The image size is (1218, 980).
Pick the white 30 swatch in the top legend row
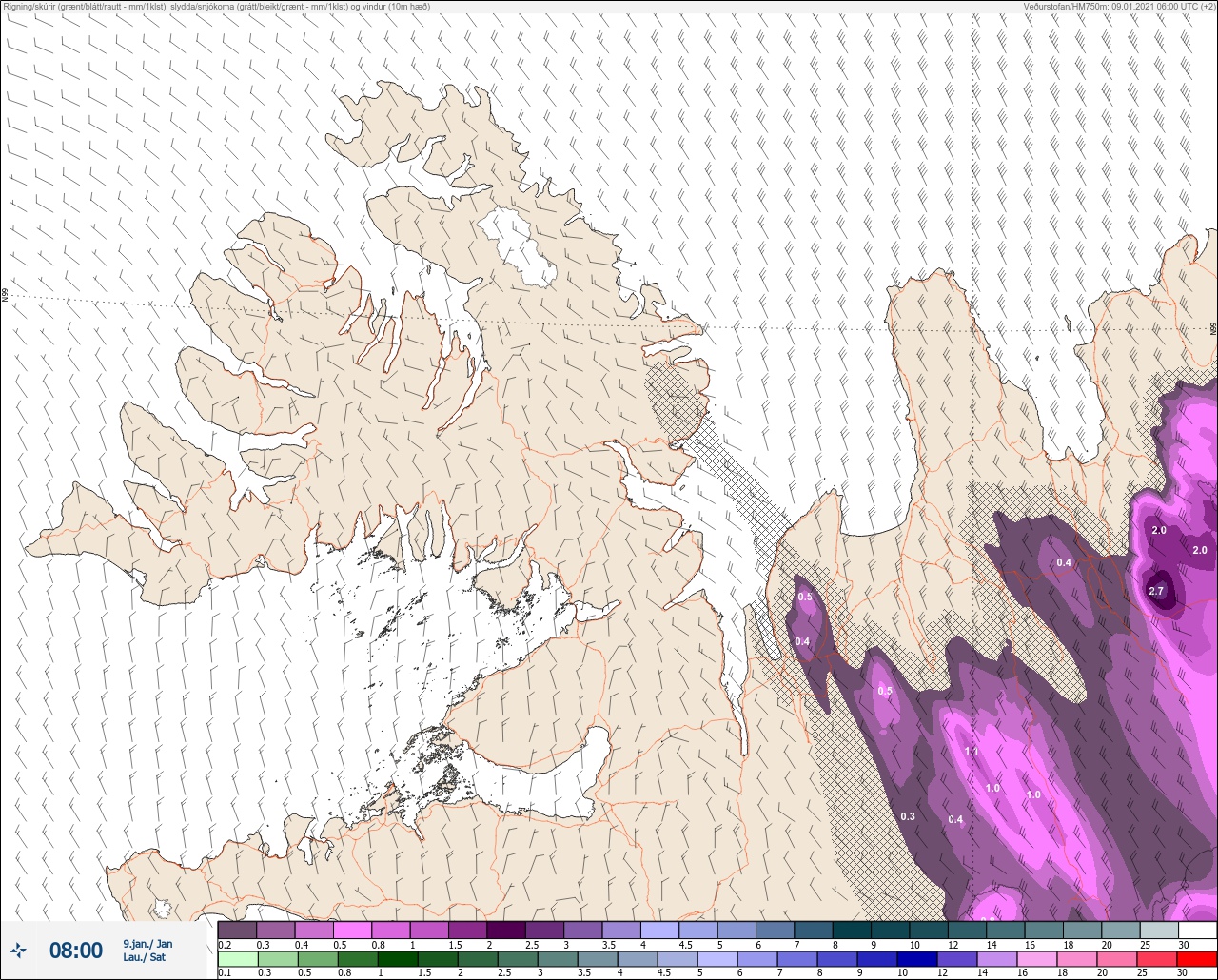[1197, 930]
